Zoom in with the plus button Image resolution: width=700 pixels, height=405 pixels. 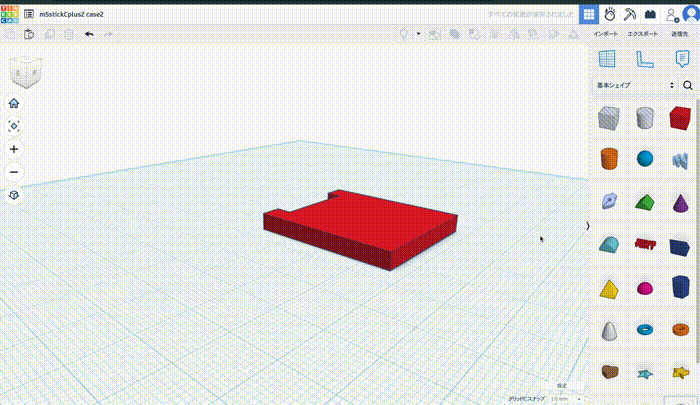tap(14, 149)
